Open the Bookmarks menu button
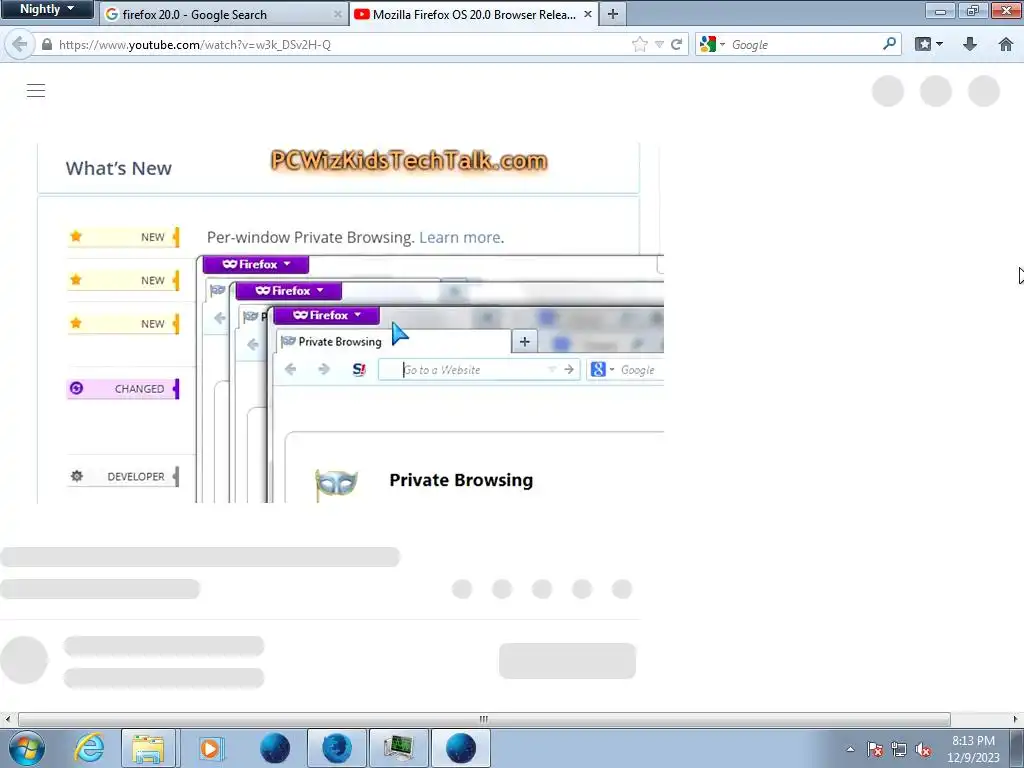This screenshot has height=768, width=1024. click(x=929, y=44)
